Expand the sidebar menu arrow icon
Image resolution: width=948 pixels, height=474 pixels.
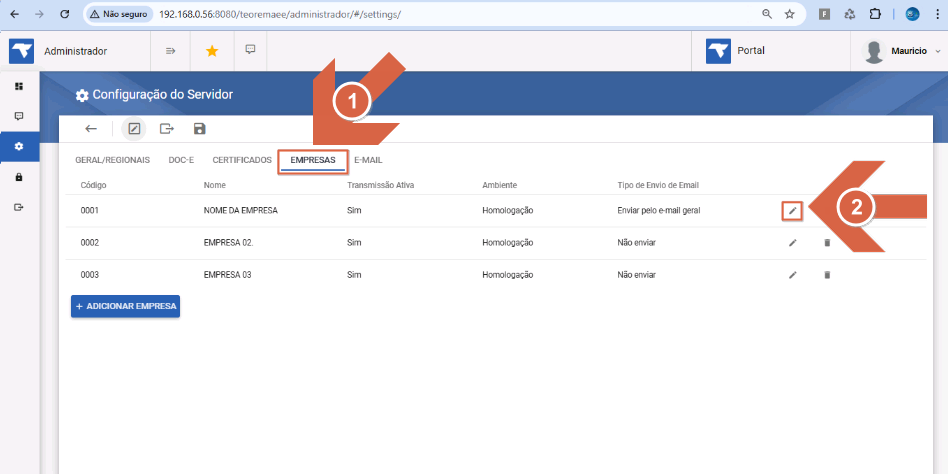170,51
